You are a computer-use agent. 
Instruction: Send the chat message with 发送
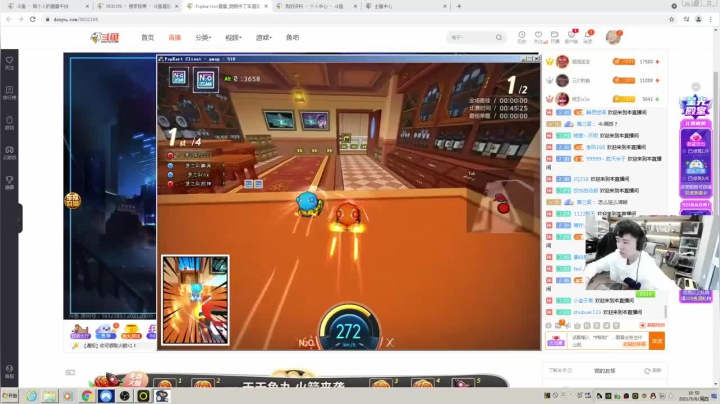(657, 341)
